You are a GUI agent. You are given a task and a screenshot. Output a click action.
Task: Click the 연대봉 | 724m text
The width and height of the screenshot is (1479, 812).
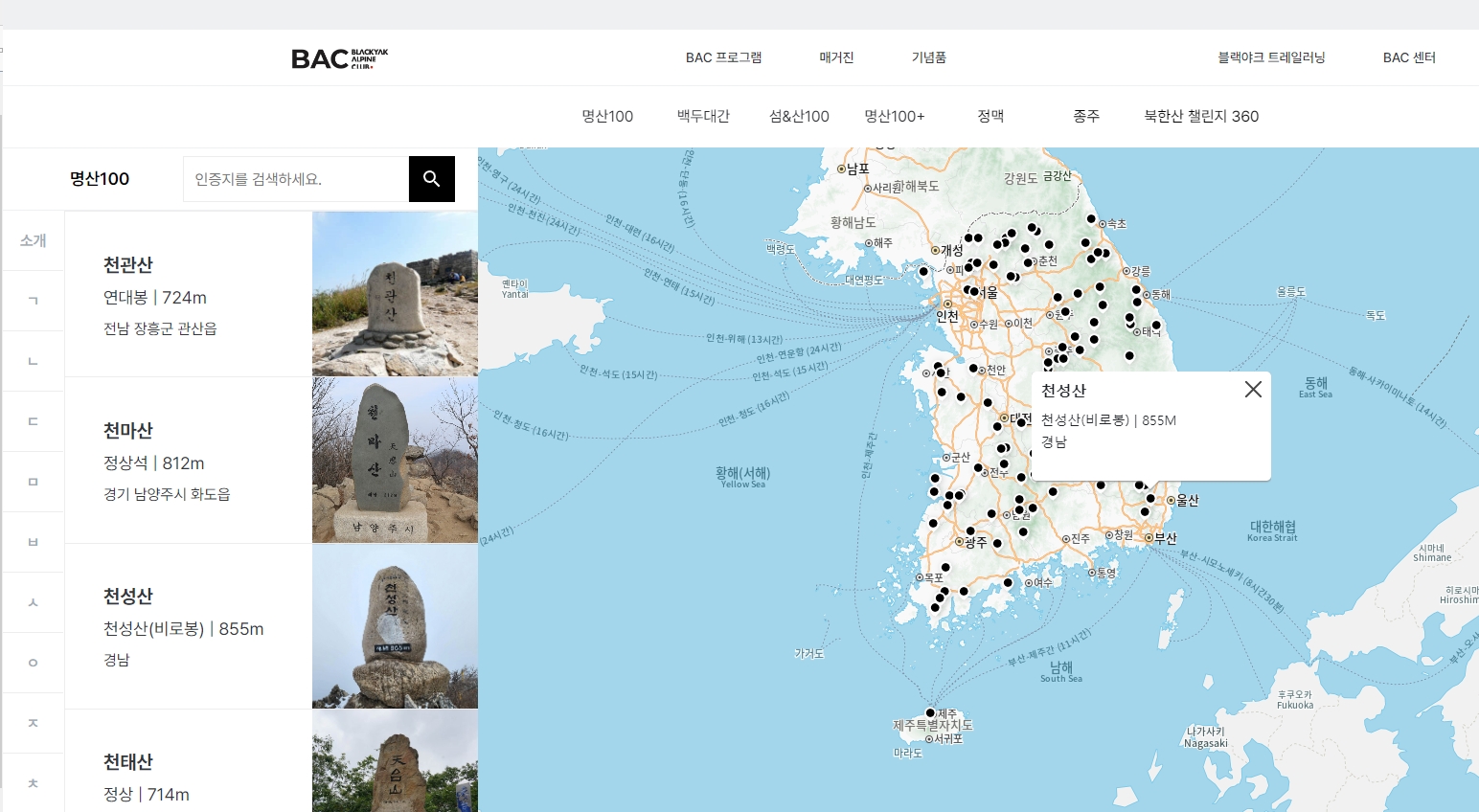pyautogui.click(x=155, y=298)
